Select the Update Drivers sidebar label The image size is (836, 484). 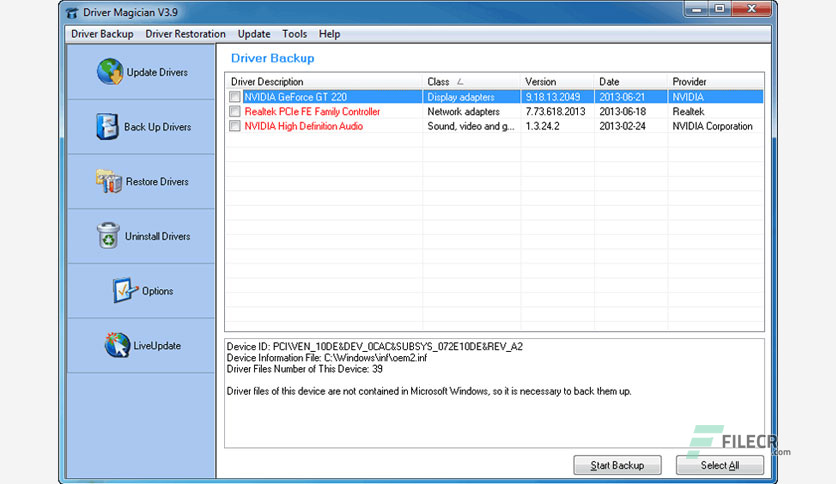(x=157, y=72)
